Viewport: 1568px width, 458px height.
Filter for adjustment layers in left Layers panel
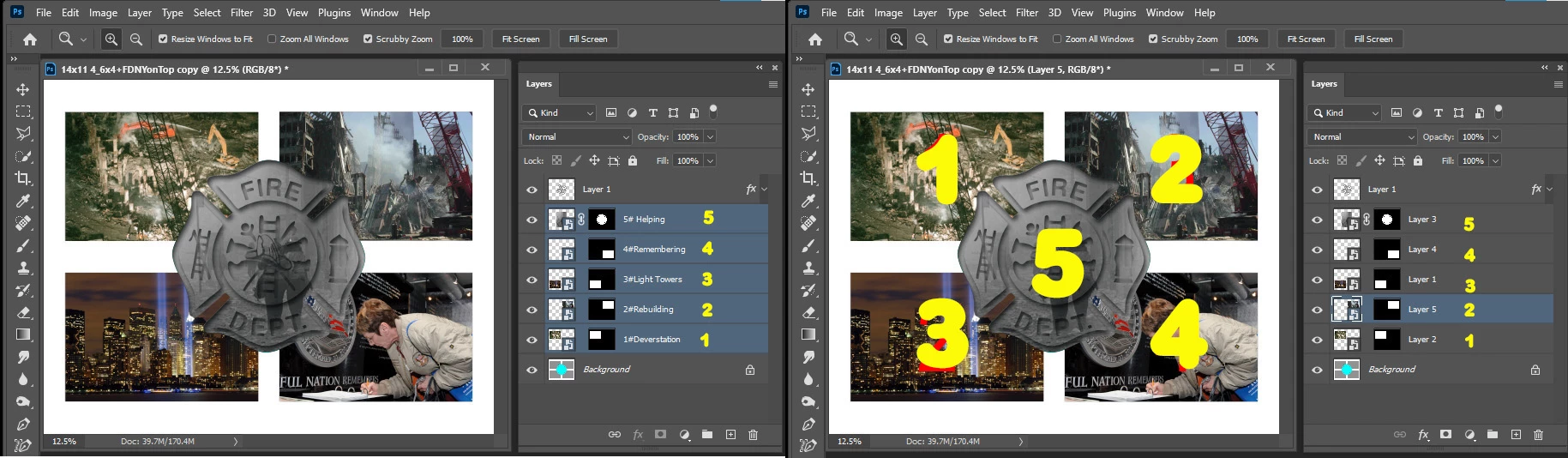[632, 112]
